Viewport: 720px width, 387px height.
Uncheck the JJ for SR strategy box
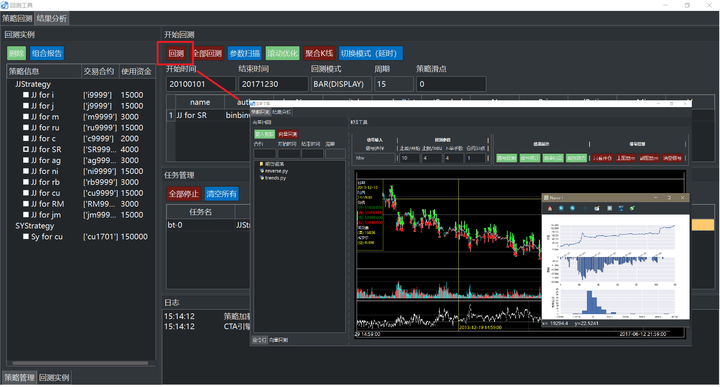point(26,150)
